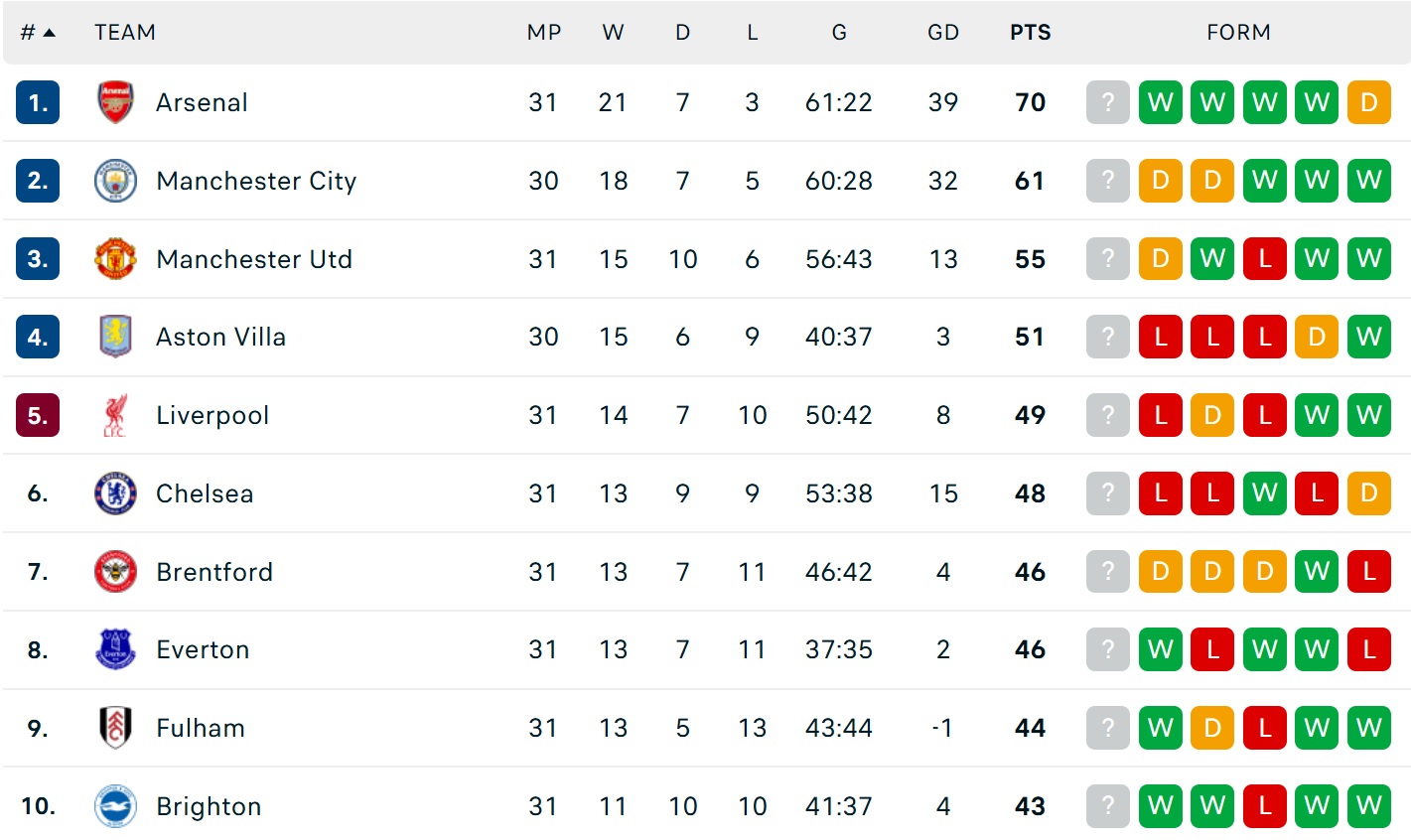1411x840 pixels.
Task: Click the Aston Villa crest icon
Action: [x=115, y=337]
